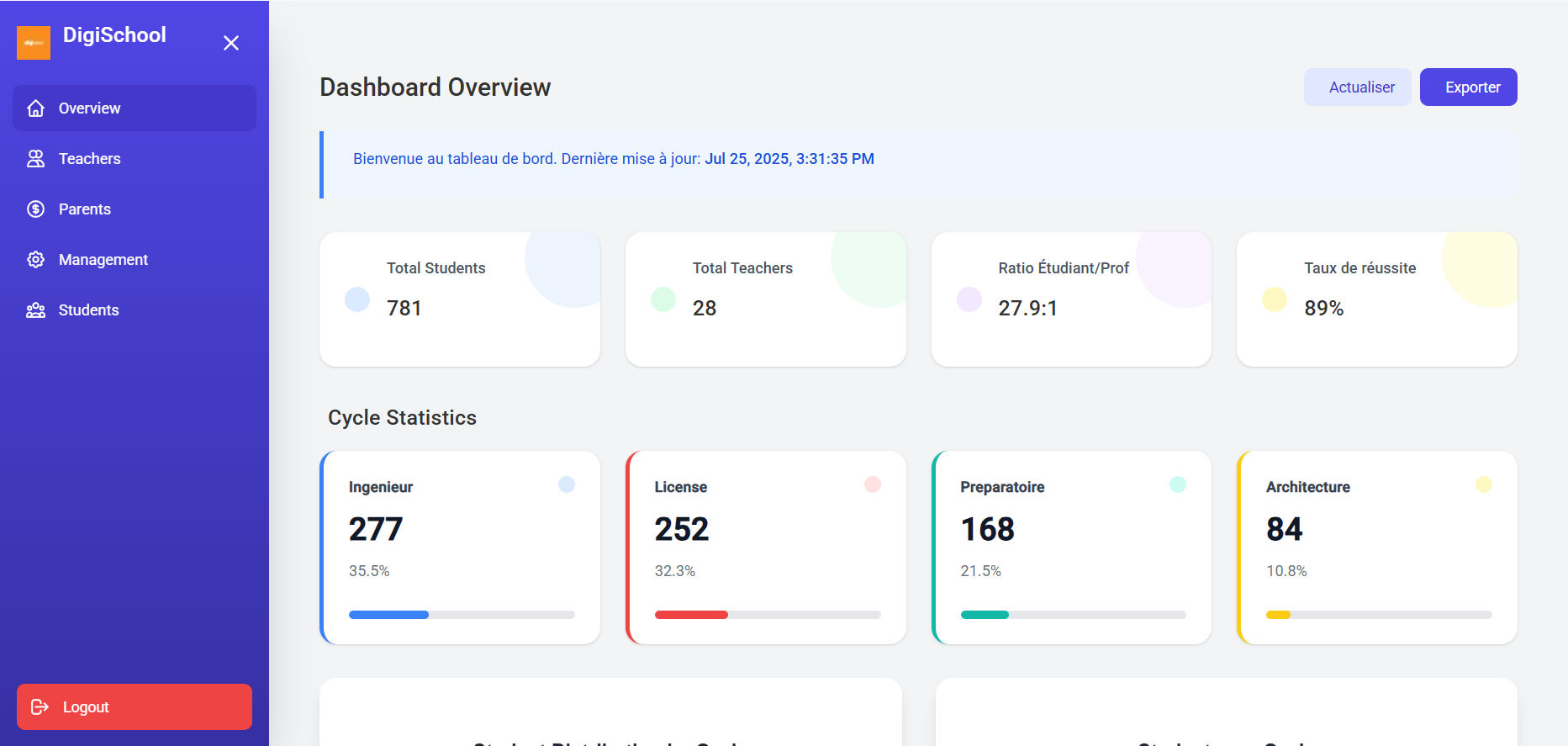Viewport: 1568px width, 746px height.
Task: Click the Teachers people icon in sidebar
Action: tap(35, 159)
